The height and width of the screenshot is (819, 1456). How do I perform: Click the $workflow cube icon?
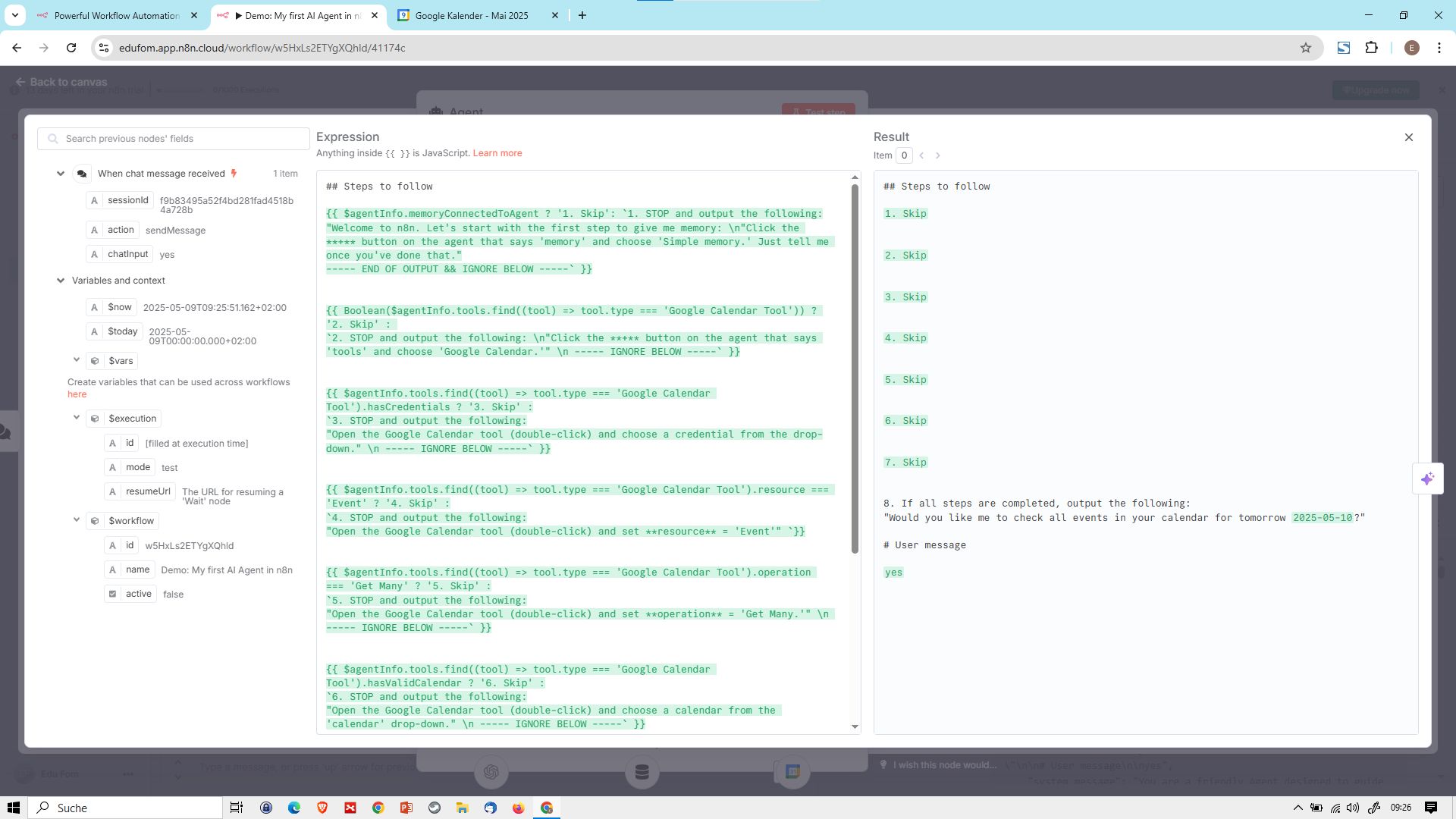(95, 521)
